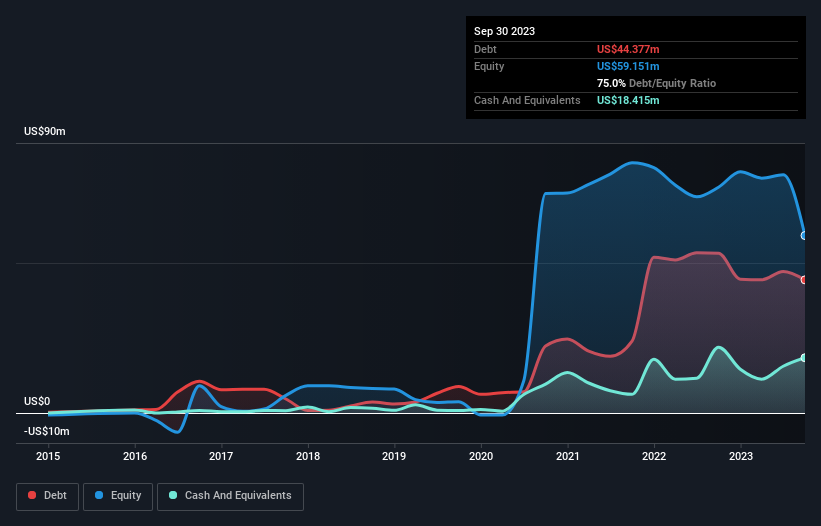Viewport: 821px width, 526px height.
Task: Toggle the Debt series legend button
Action: (47, 496)
